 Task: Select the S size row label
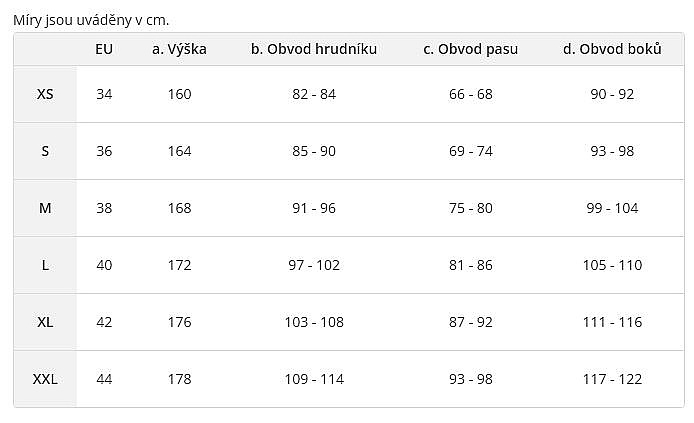coord(45,151)
